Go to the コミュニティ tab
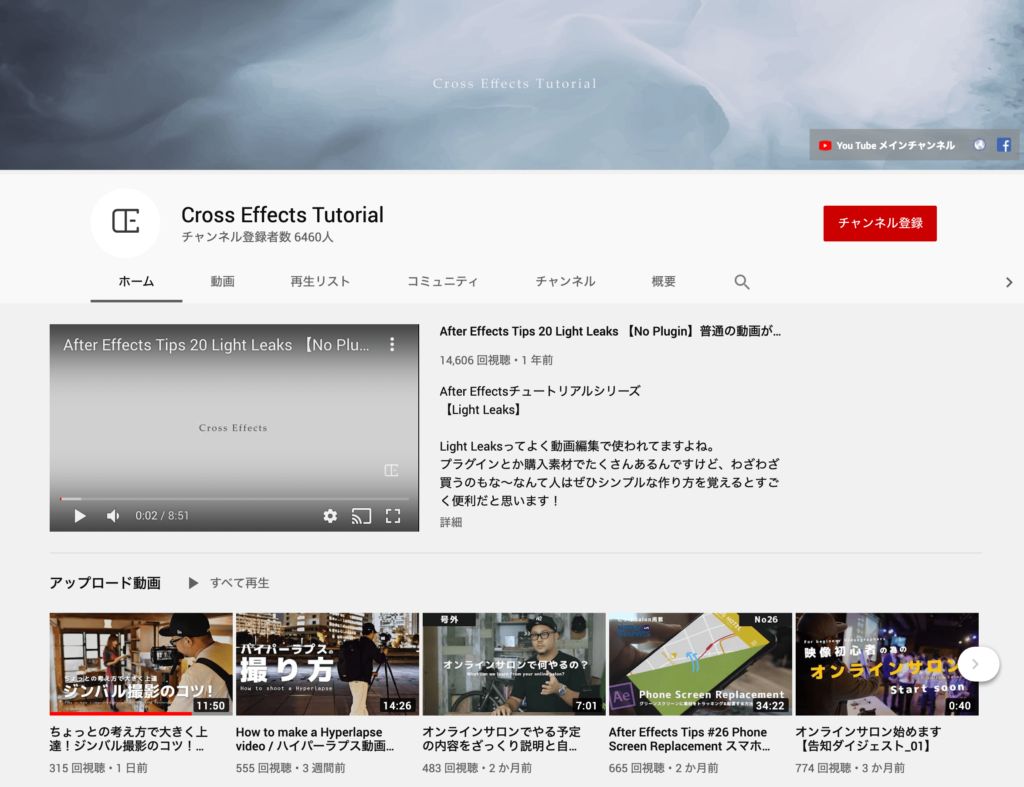The height and width of the screenshot is (787, 1024). (443, 281)
